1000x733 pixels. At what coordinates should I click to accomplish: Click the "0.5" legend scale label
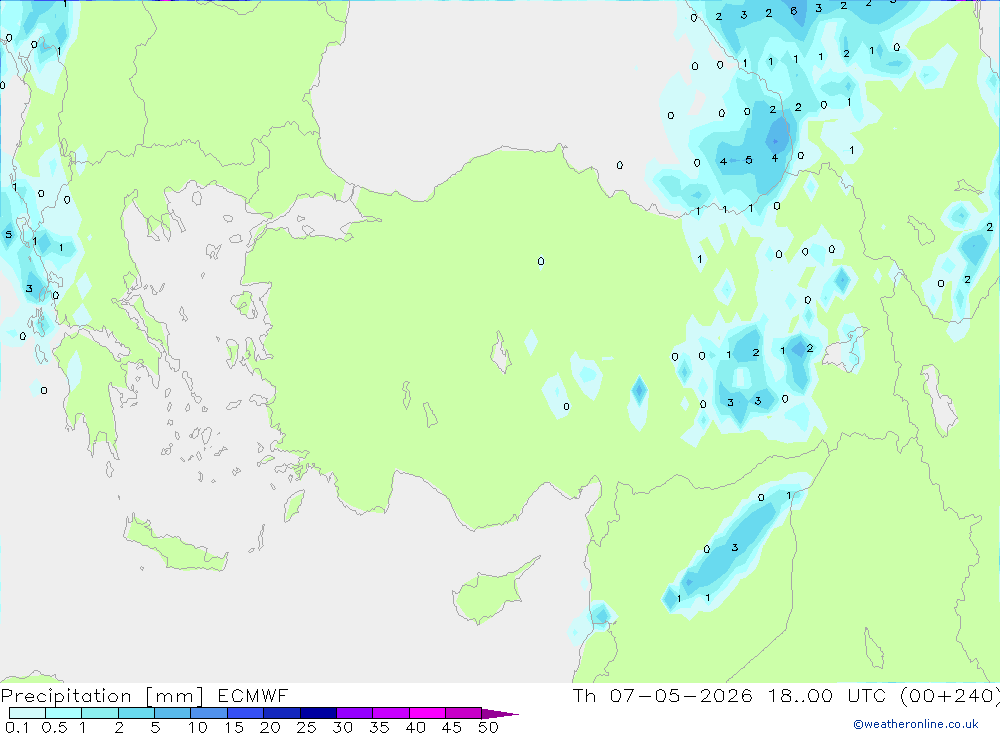click(54, 727)
